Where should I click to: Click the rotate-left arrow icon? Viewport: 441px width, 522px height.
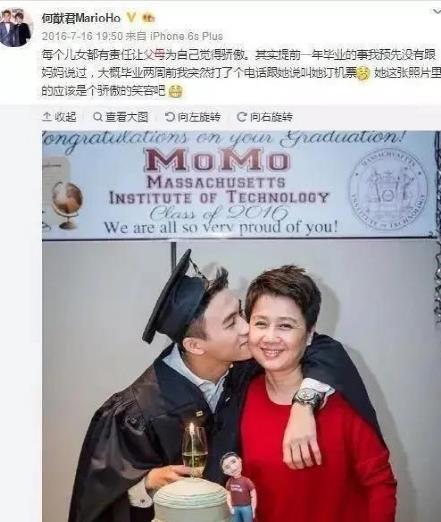(x=170, y=117)
